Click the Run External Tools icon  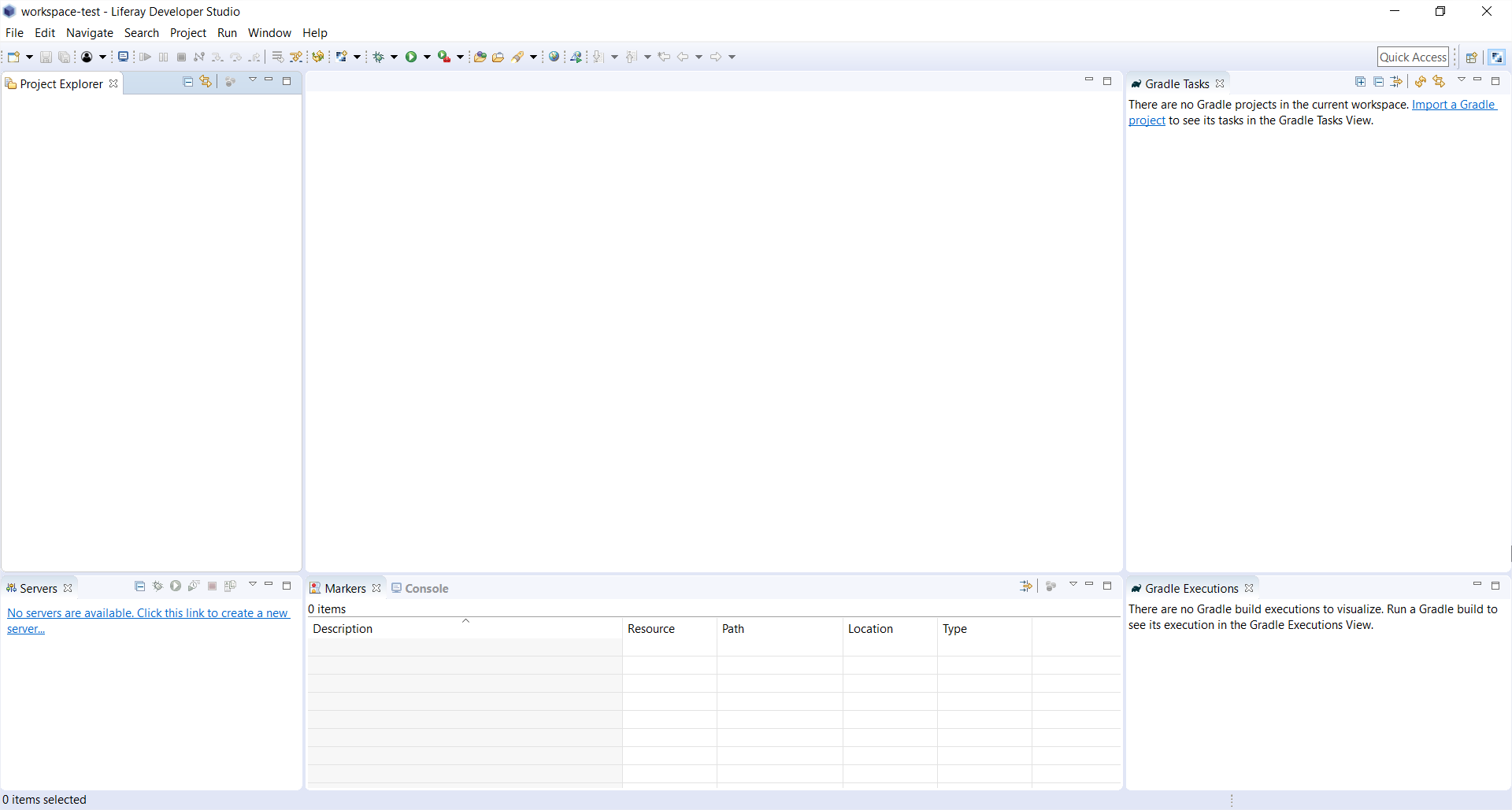445,57
